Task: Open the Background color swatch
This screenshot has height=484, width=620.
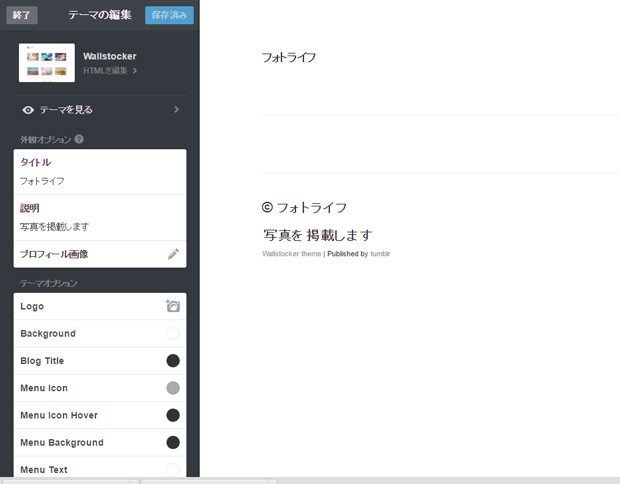Action: (173, 333)
